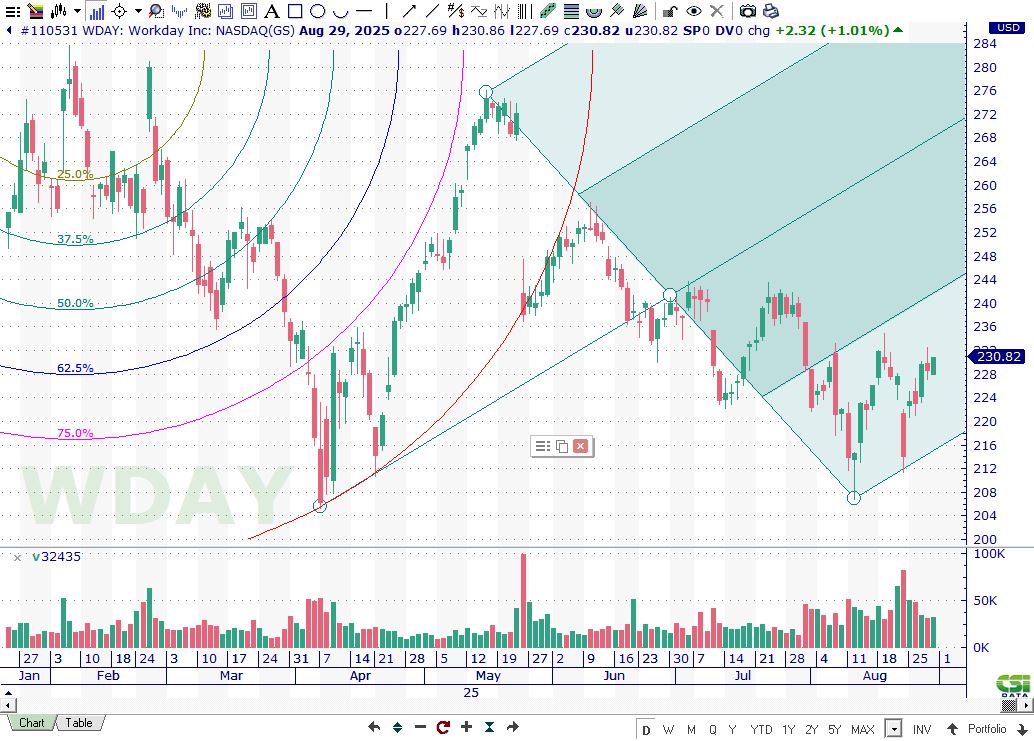Open the MAX range dropdown arrow

click(893, 728)
